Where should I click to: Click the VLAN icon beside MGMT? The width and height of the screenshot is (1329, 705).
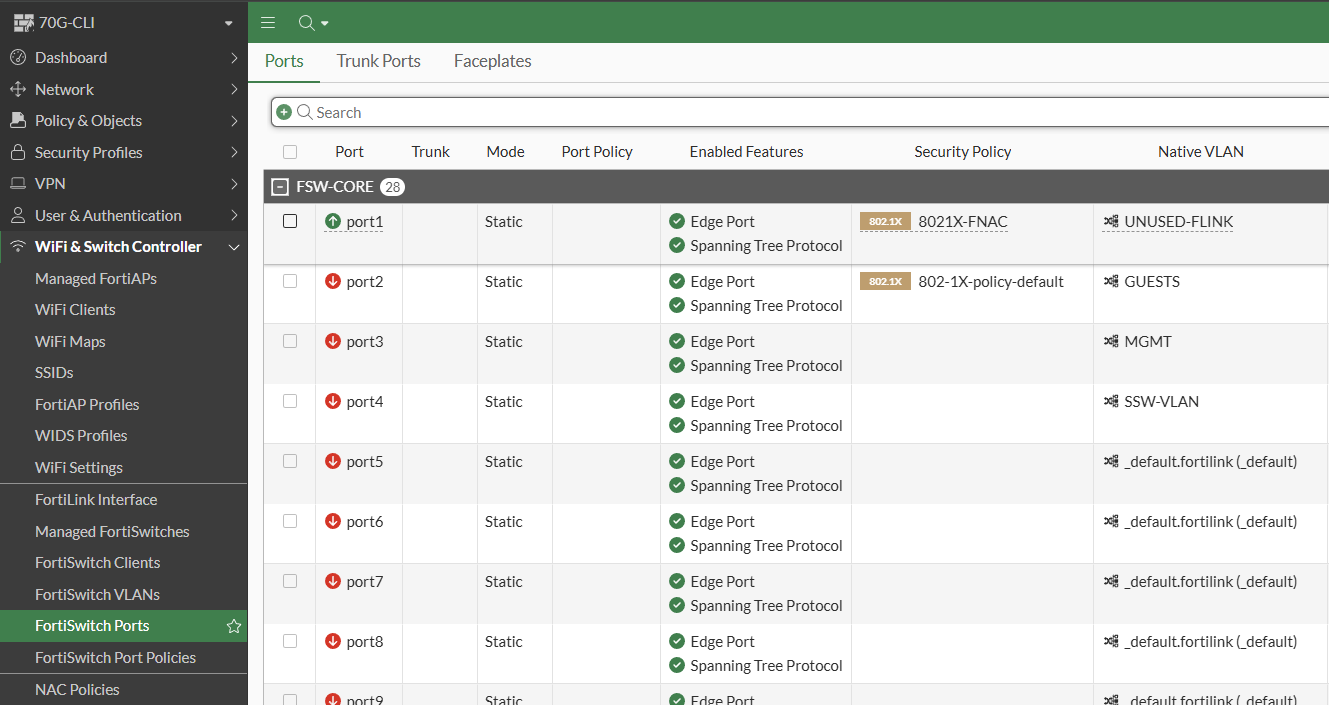tap(1111, 341)
